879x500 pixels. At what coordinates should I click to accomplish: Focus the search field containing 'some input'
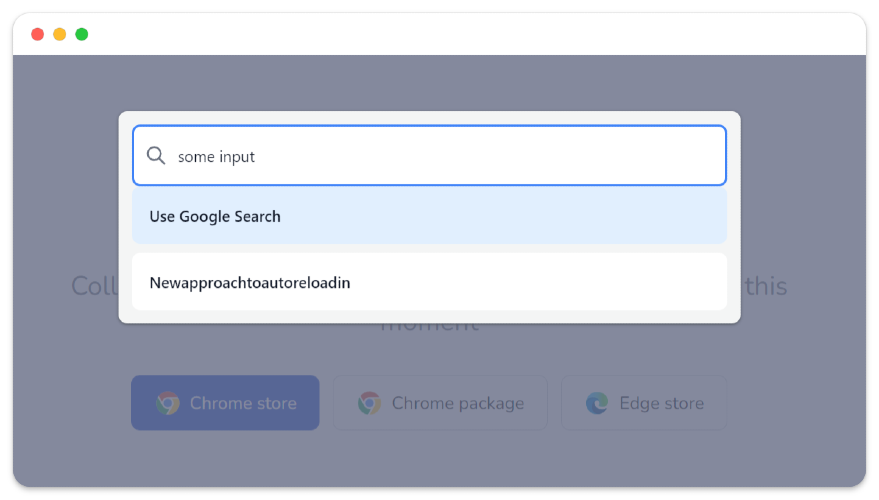click(x=429, y=155)
